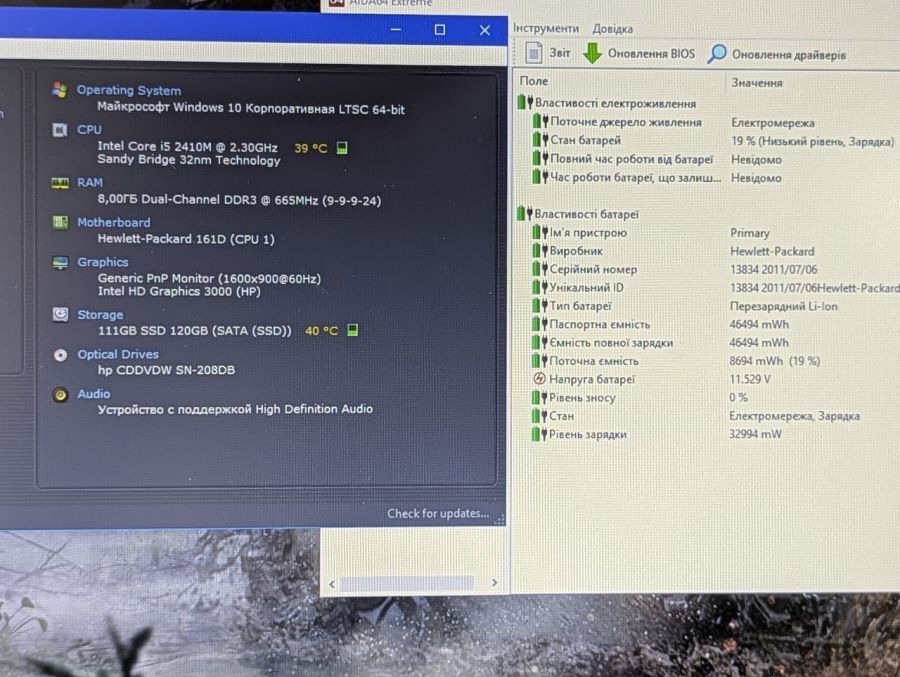This screenshot has width=900, height=677.
Task: Click battery icon beside Паспортна ємність row
Action: [540, 324]
